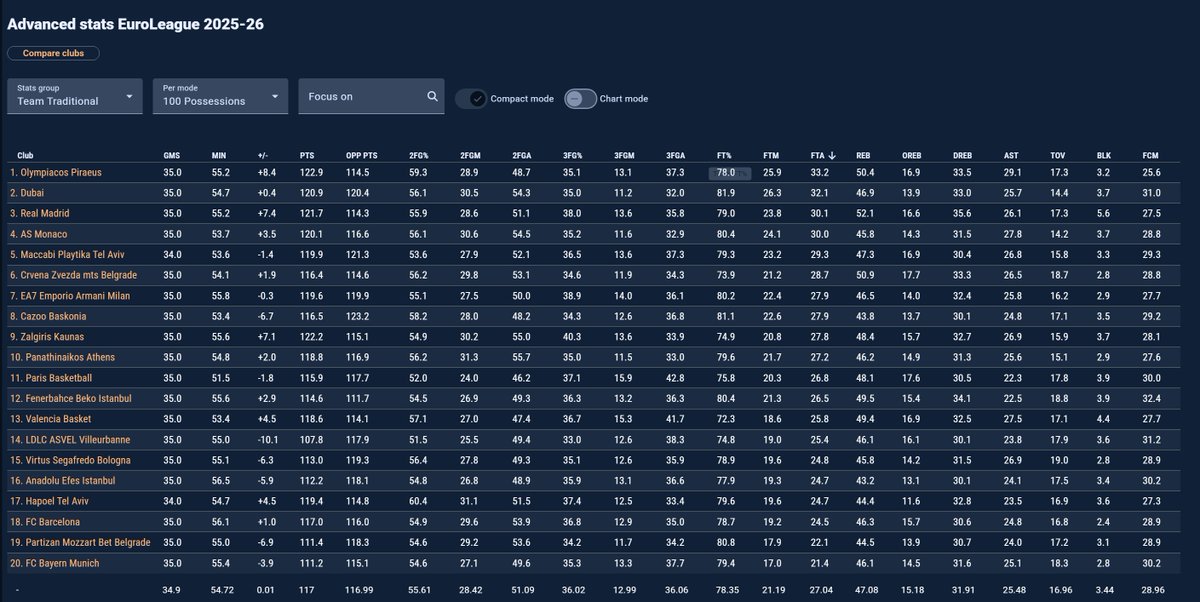1200x602 pixels.
Task: Open the Per mode dropdown
Action: 220,96
